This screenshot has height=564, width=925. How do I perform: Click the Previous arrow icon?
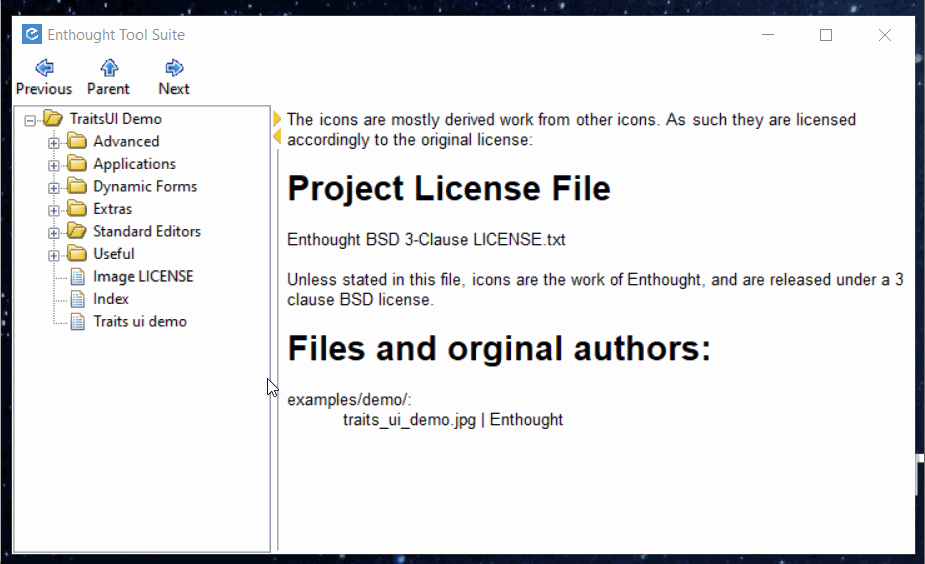pyautogui.click(x=44, y=68)
